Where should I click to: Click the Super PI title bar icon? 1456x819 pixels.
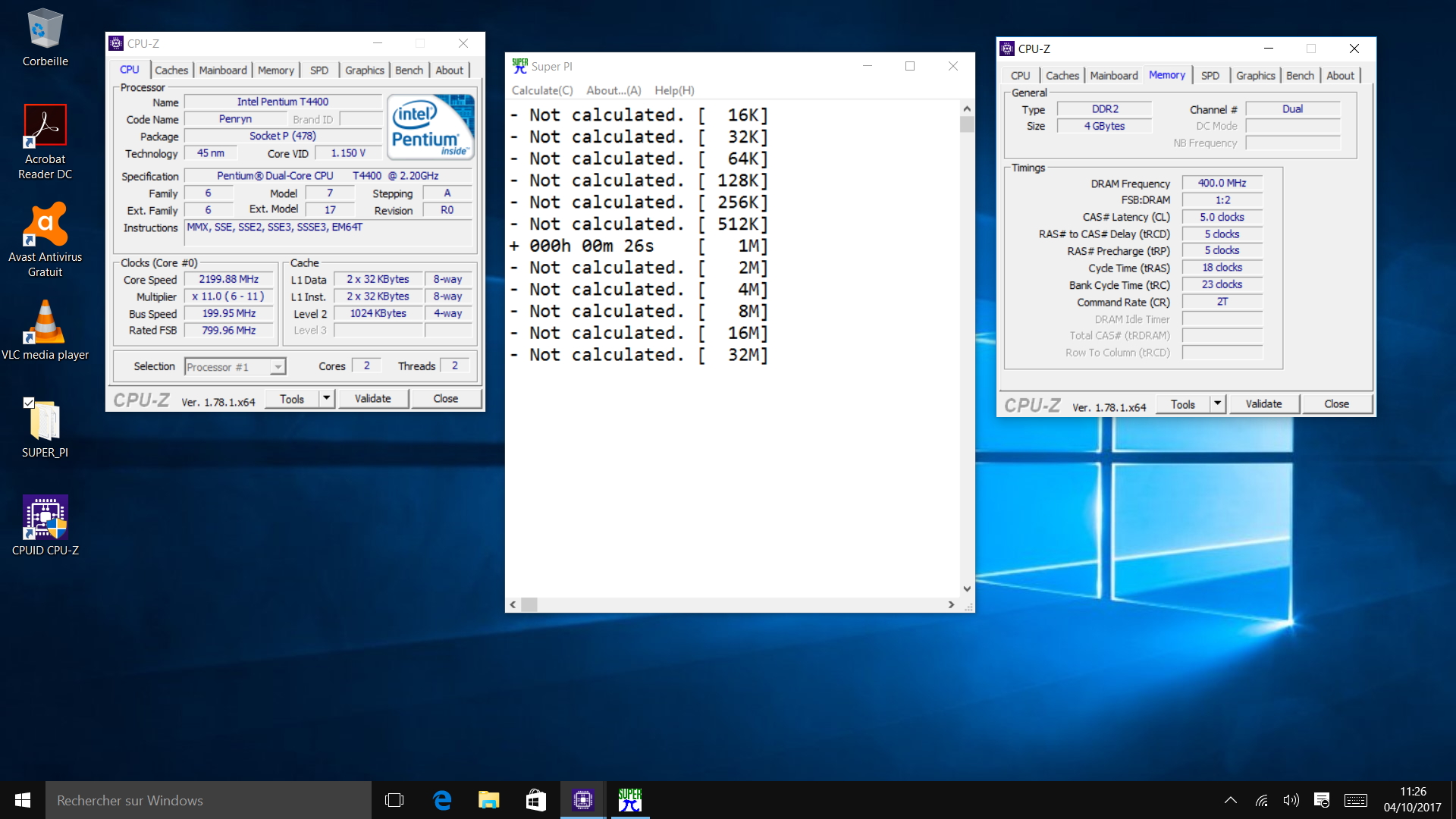(x=519, y=66)
